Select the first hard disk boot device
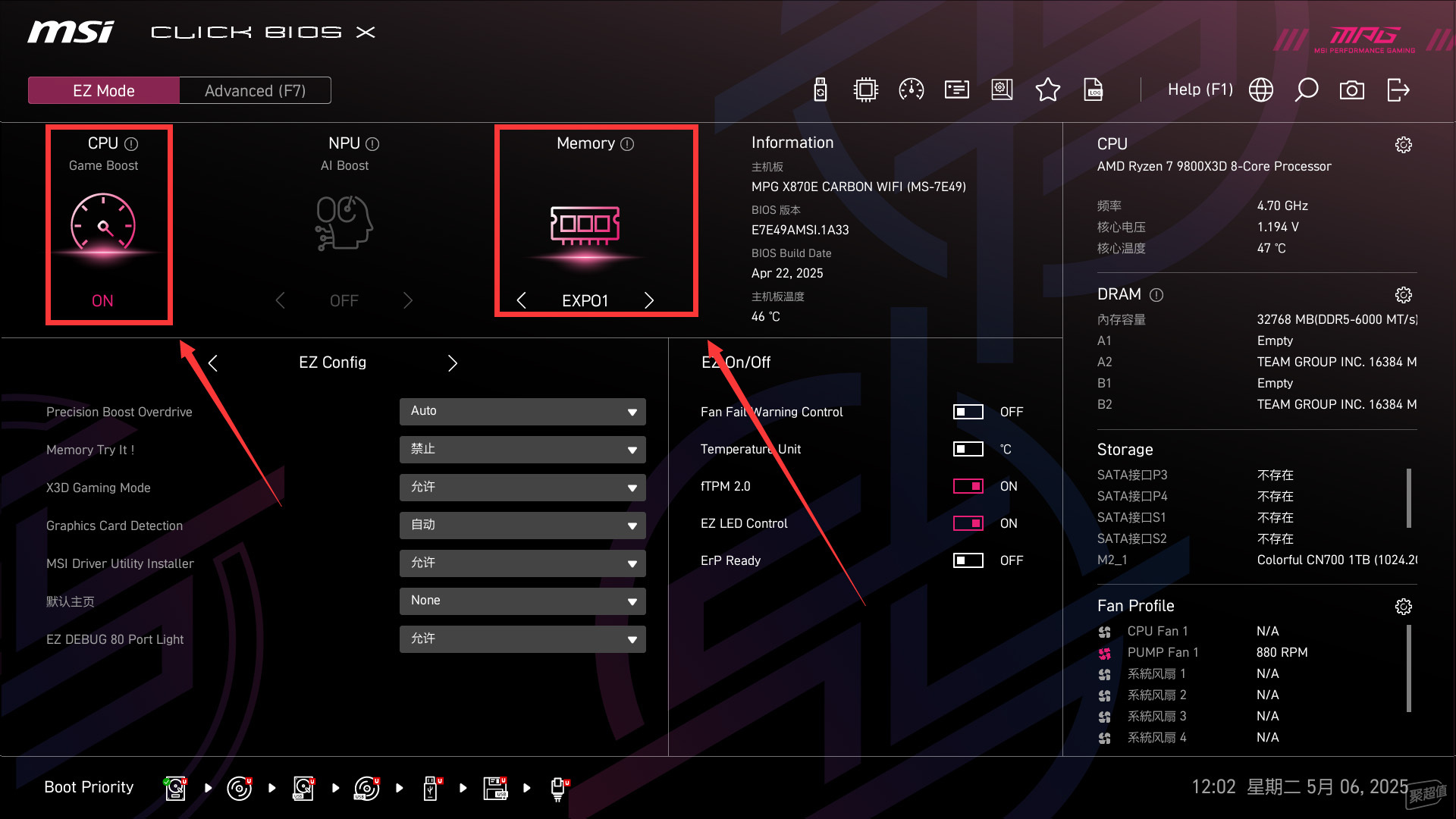Screen dimensions: 1456x819 [x=175, y=788]
